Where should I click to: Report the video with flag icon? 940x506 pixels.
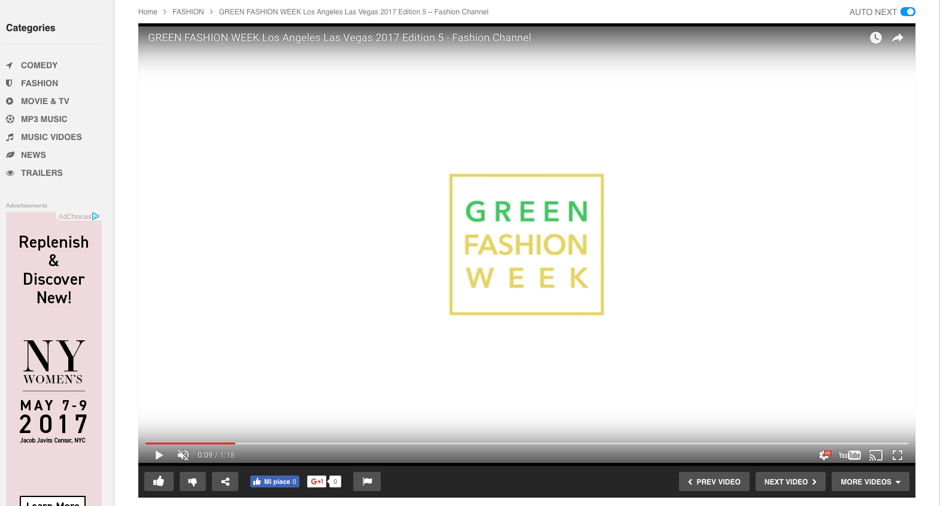pyautogui.click(x=367, y=481)
